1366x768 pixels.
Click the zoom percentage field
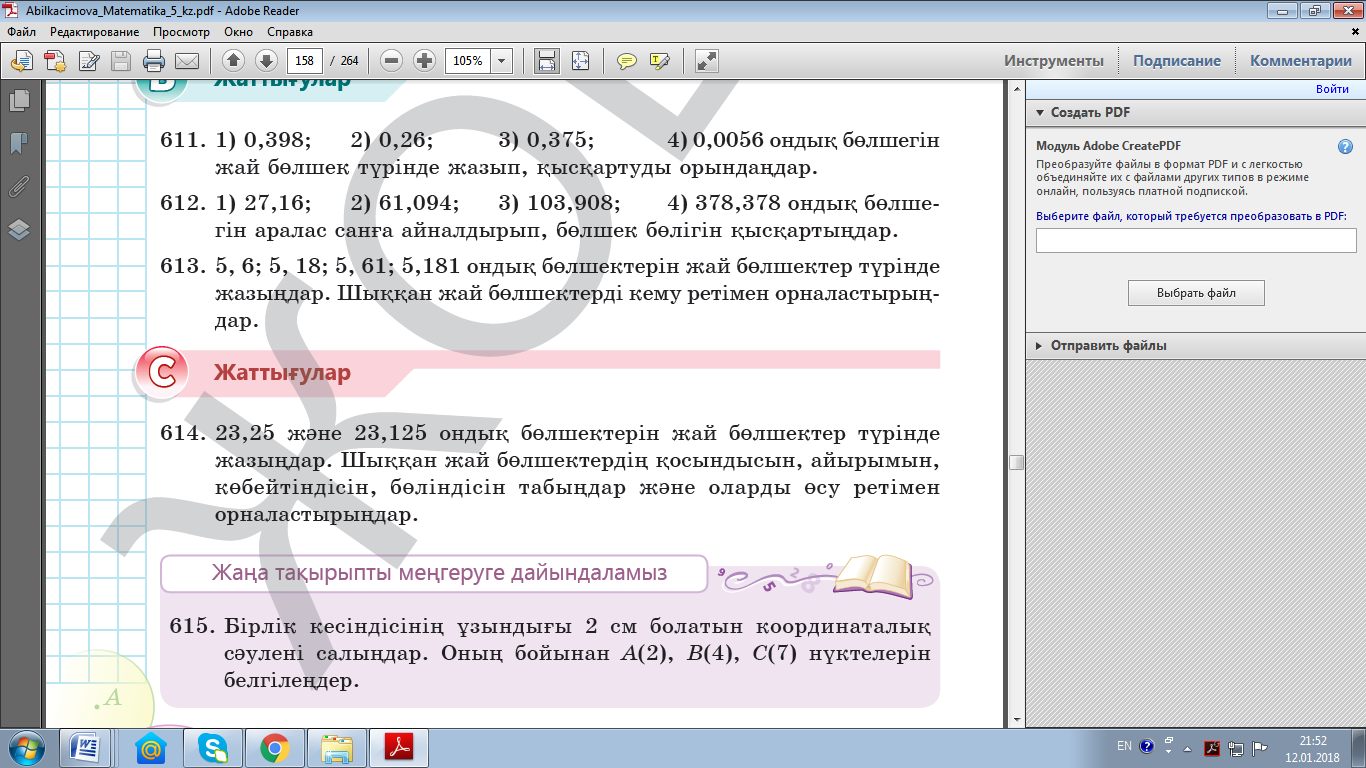click(x=468, y=61)
